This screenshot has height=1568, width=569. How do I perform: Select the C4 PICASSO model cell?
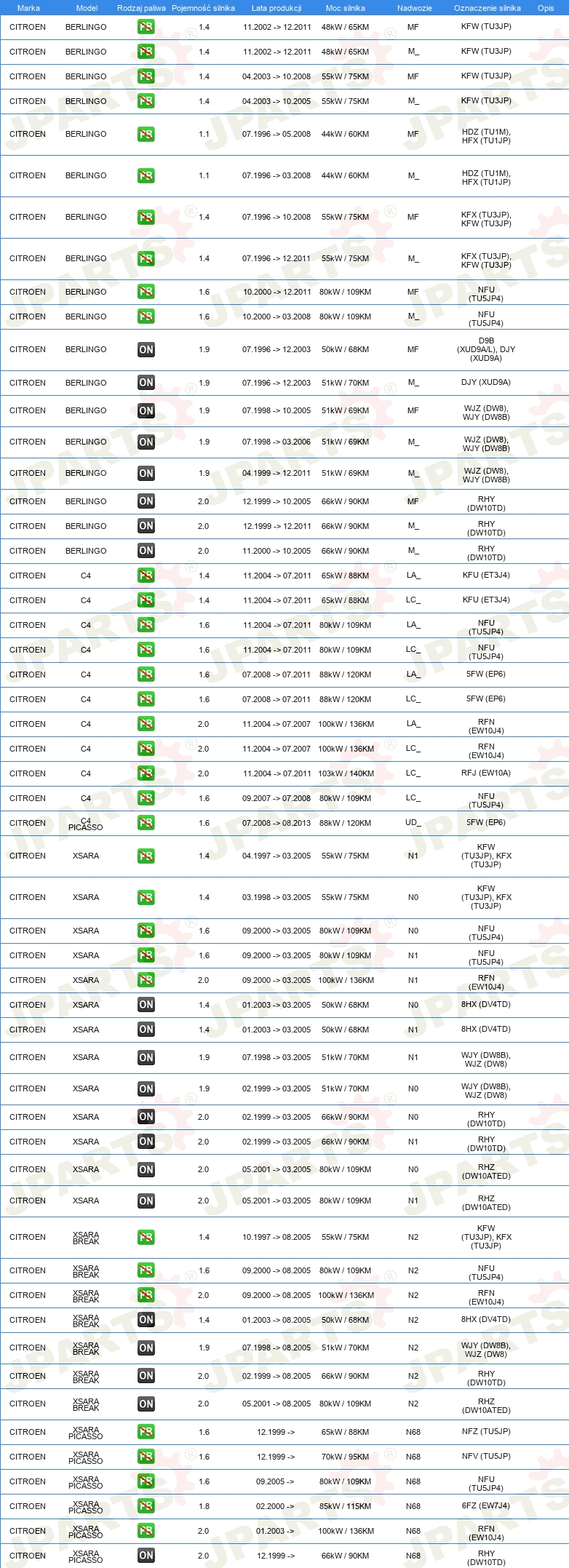pyautogui.click(x=86, y=824)
